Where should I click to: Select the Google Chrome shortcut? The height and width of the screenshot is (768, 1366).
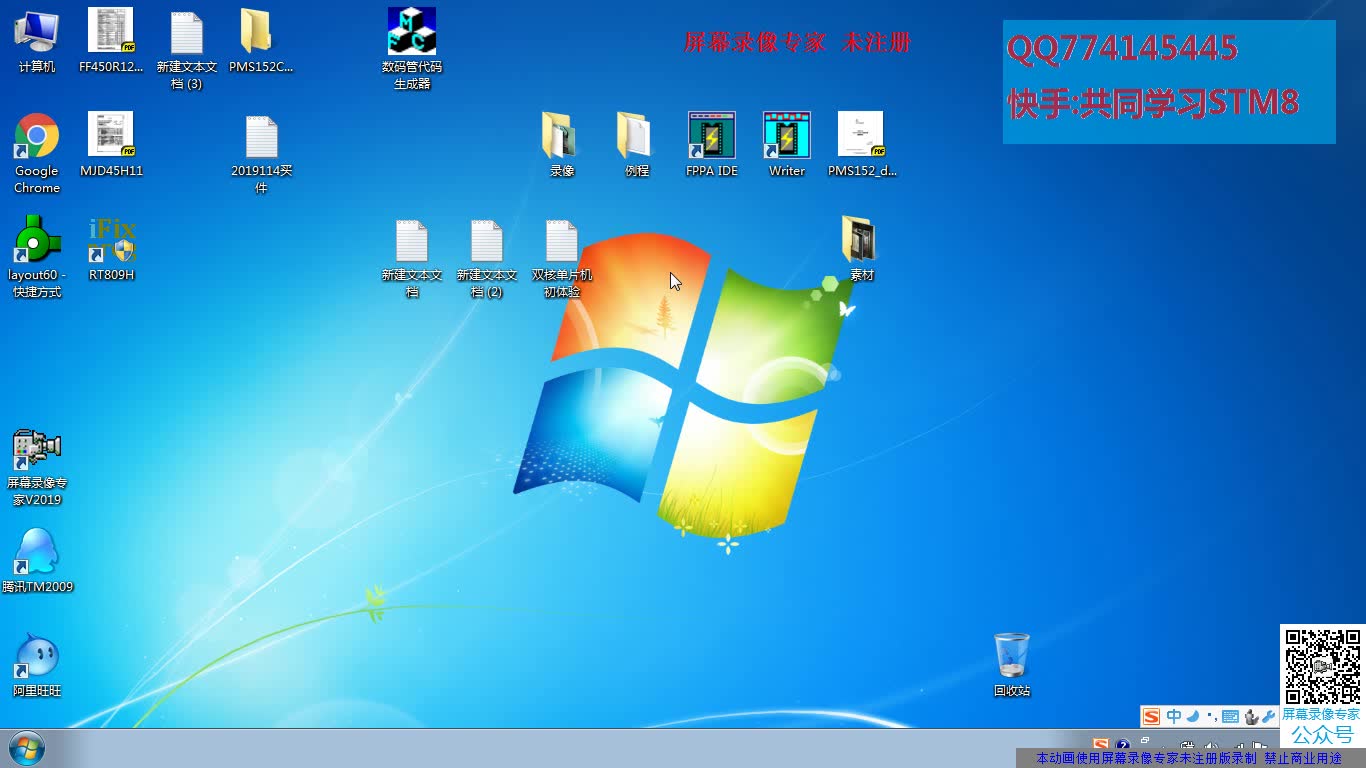coord(37,153)
